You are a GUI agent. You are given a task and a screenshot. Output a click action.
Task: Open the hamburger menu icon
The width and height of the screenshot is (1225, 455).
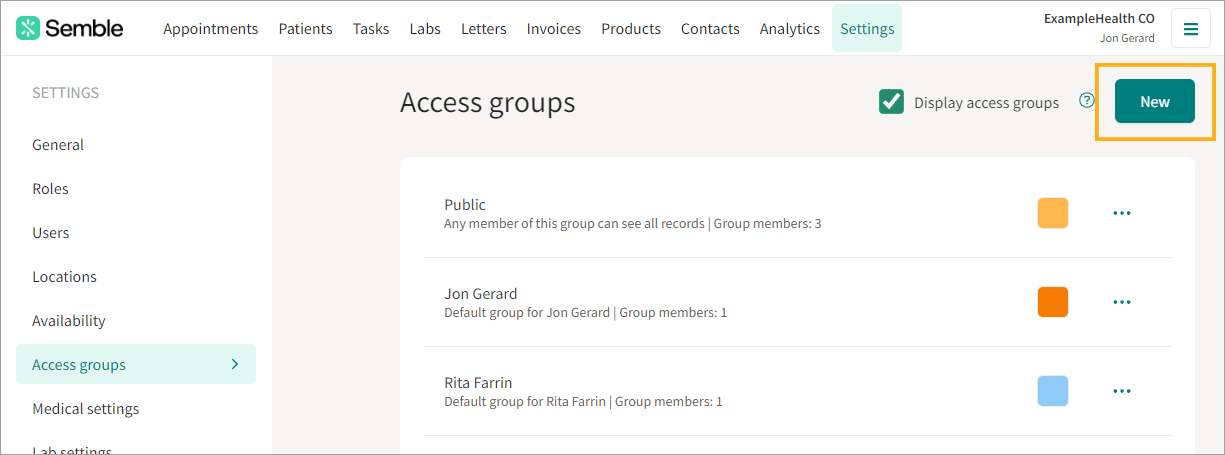click(x=1190, y=29)
